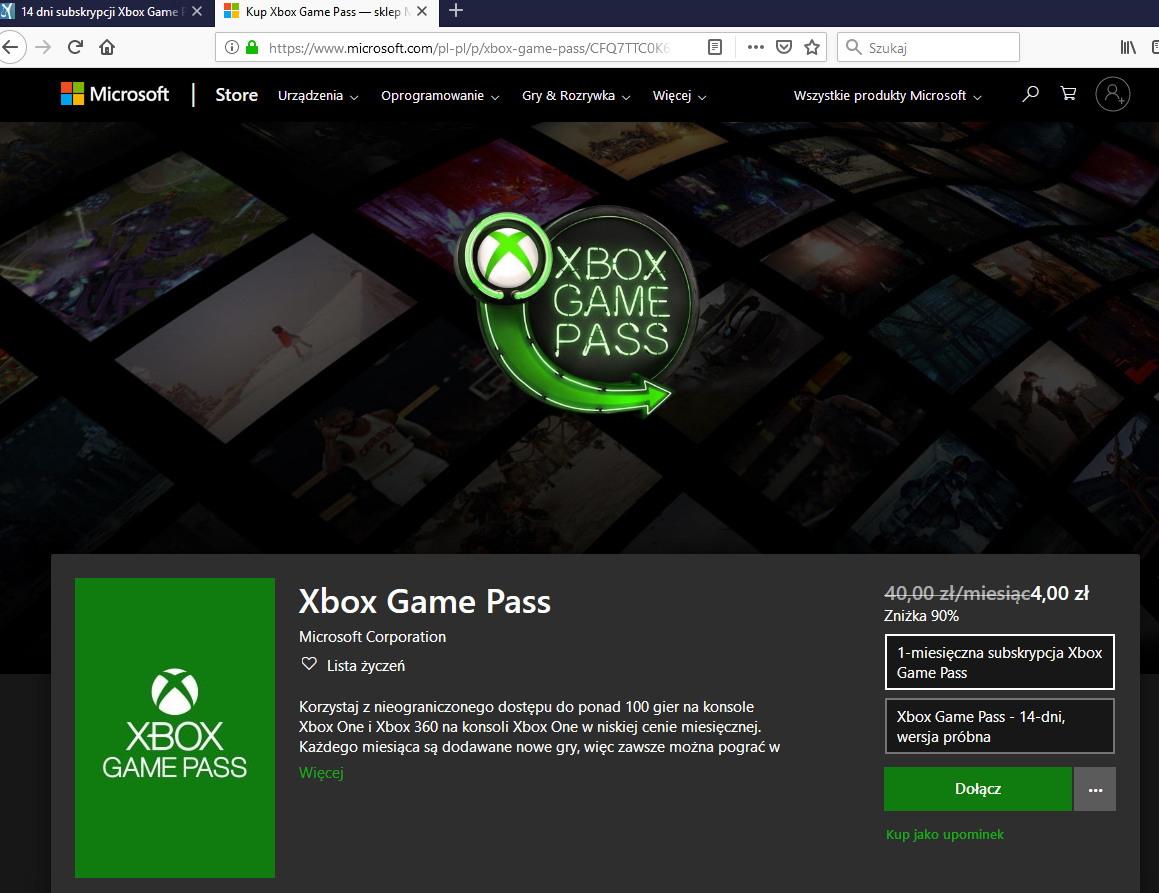The height and width of the screenshot is (893, 1159).
Task: Show site information icon in address bar
Action: pos(232,48)
